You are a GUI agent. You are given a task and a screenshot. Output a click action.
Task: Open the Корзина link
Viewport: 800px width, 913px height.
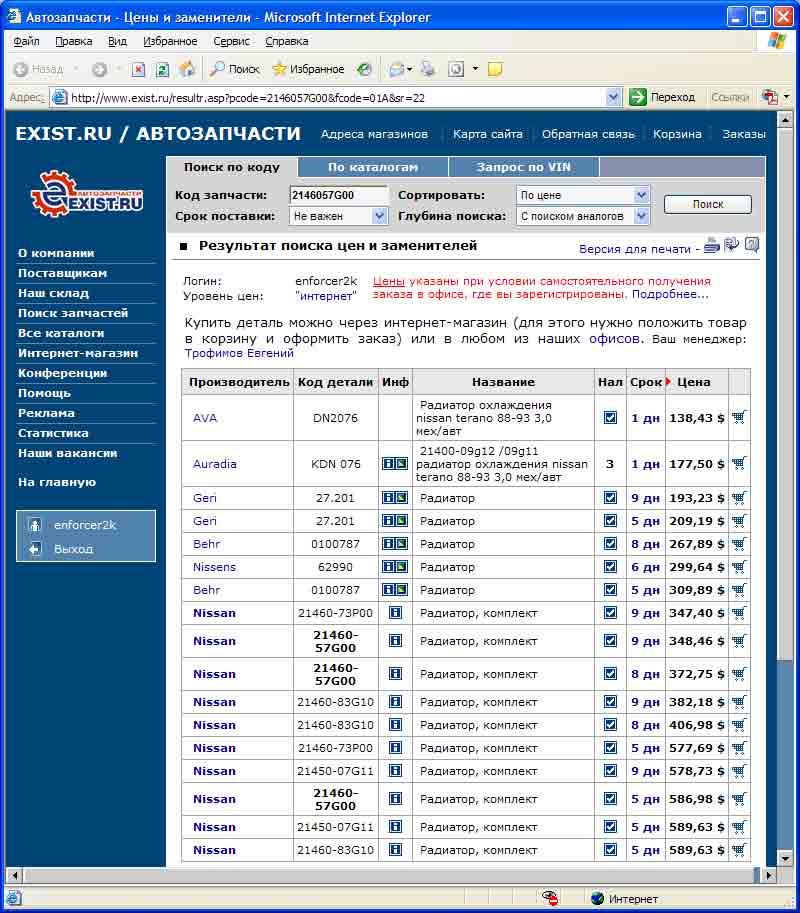tap(677, 134)
